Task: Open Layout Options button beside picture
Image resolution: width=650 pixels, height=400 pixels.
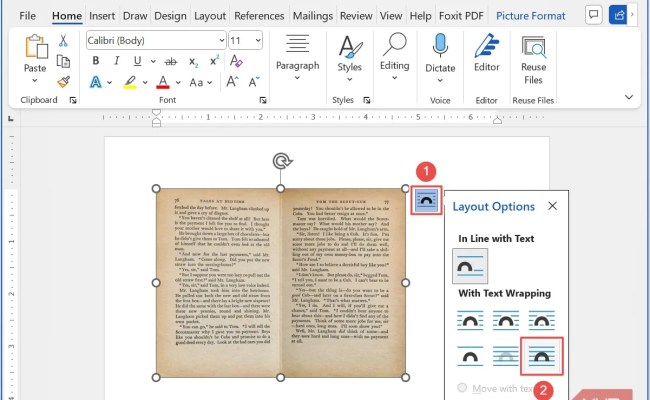Action: [x=426, y=200]
